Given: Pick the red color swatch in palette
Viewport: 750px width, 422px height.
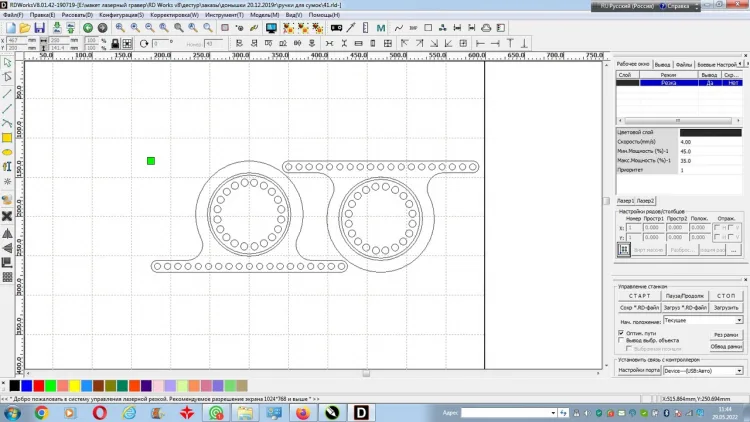Looking at the screenshot, I should (39, 386).
